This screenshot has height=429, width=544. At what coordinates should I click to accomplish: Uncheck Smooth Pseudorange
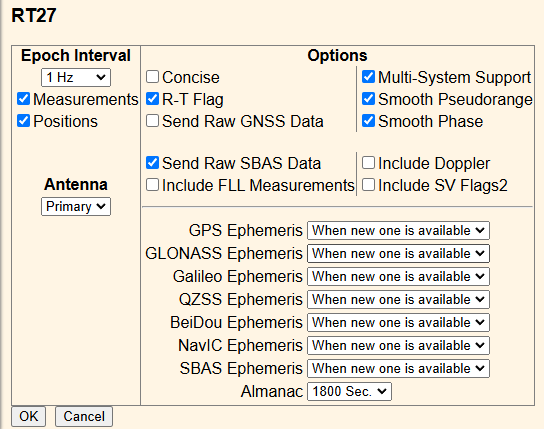click(368, 99)
